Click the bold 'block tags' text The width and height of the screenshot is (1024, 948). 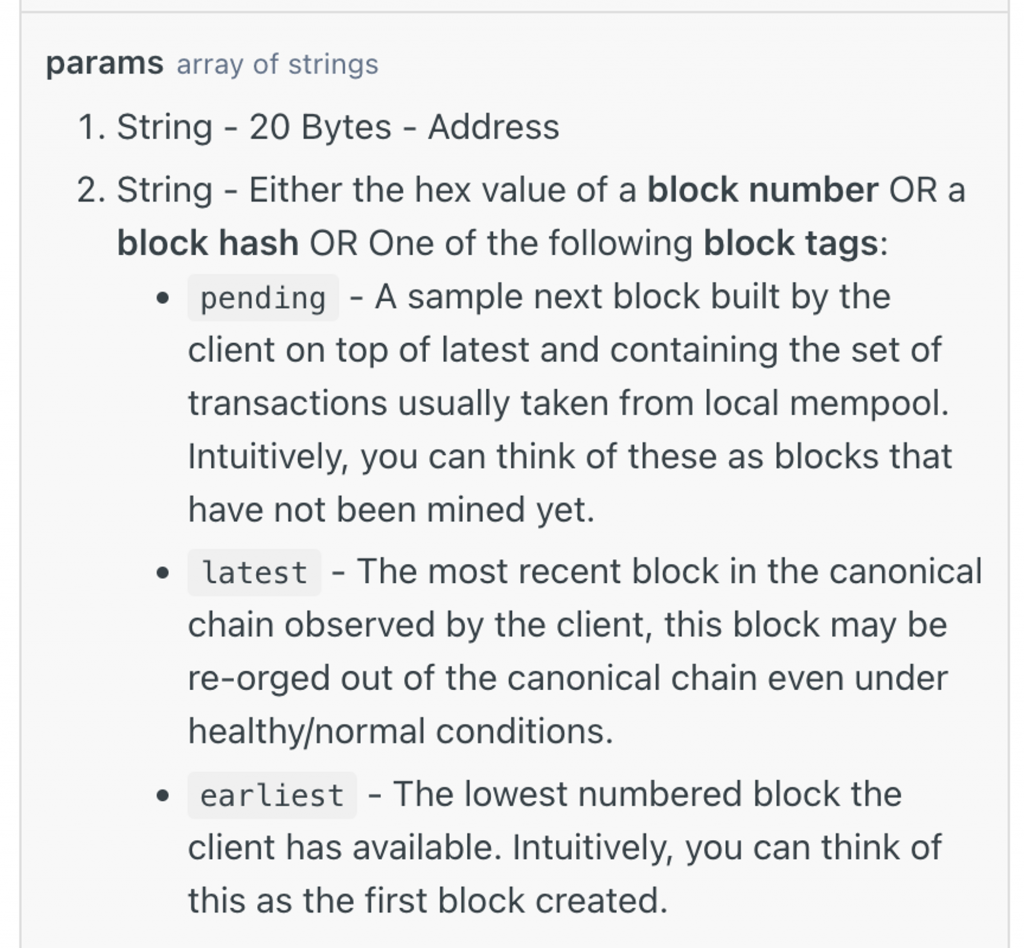(x=791, y=244)
